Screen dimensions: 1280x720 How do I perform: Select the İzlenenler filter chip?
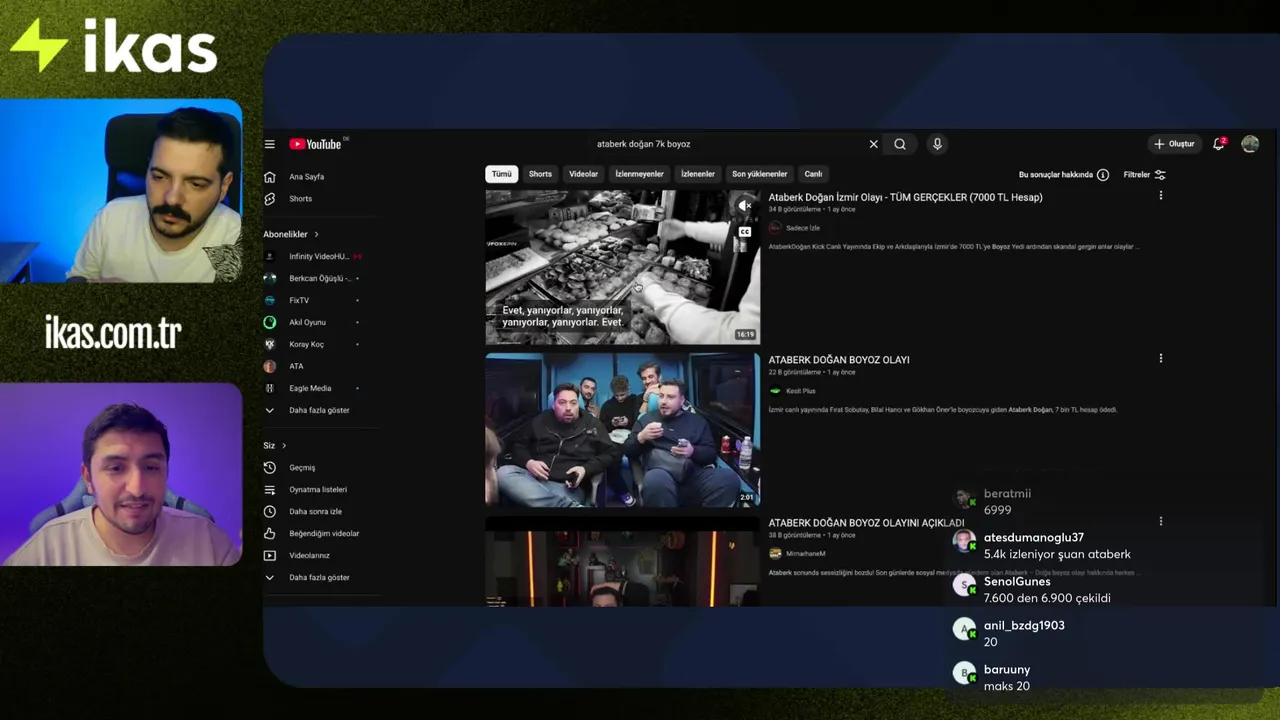click(x=698, y=174)
